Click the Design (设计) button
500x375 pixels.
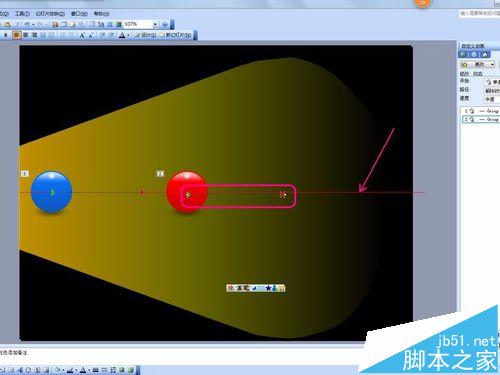(x=145, y=35)
